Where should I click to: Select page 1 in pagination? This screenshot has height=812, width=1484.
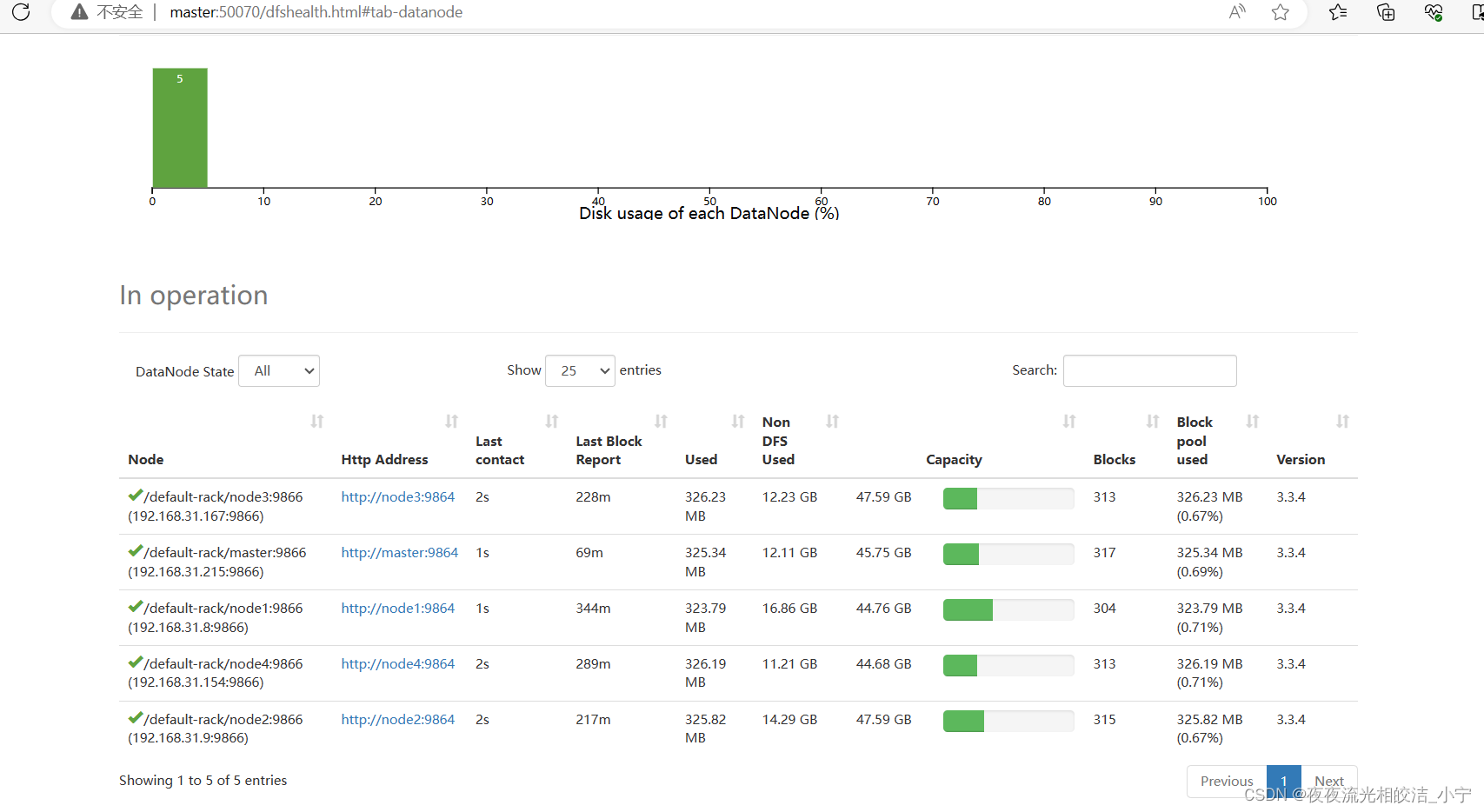[1284, 782]
